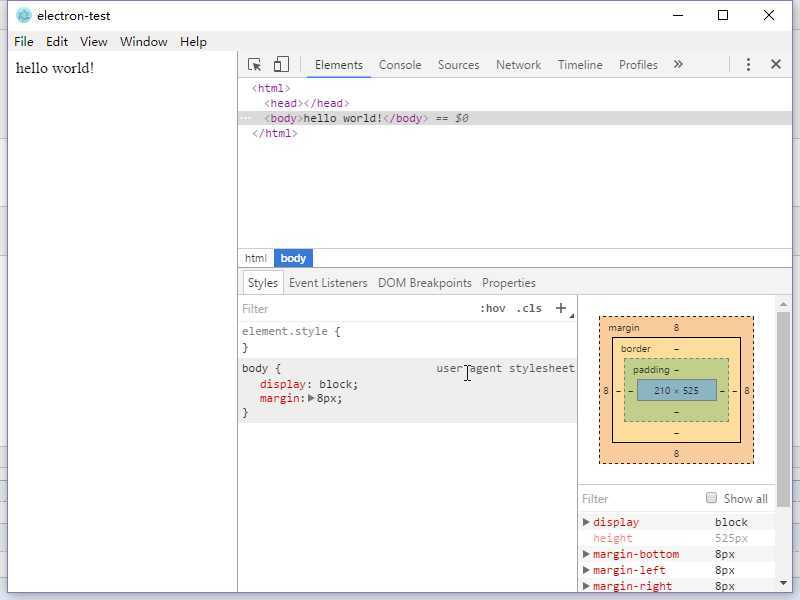Viewport: 800px width, 600px height.
Task: Click the display: block declaration
Action: pyautogui.click(x=309, y=384)
